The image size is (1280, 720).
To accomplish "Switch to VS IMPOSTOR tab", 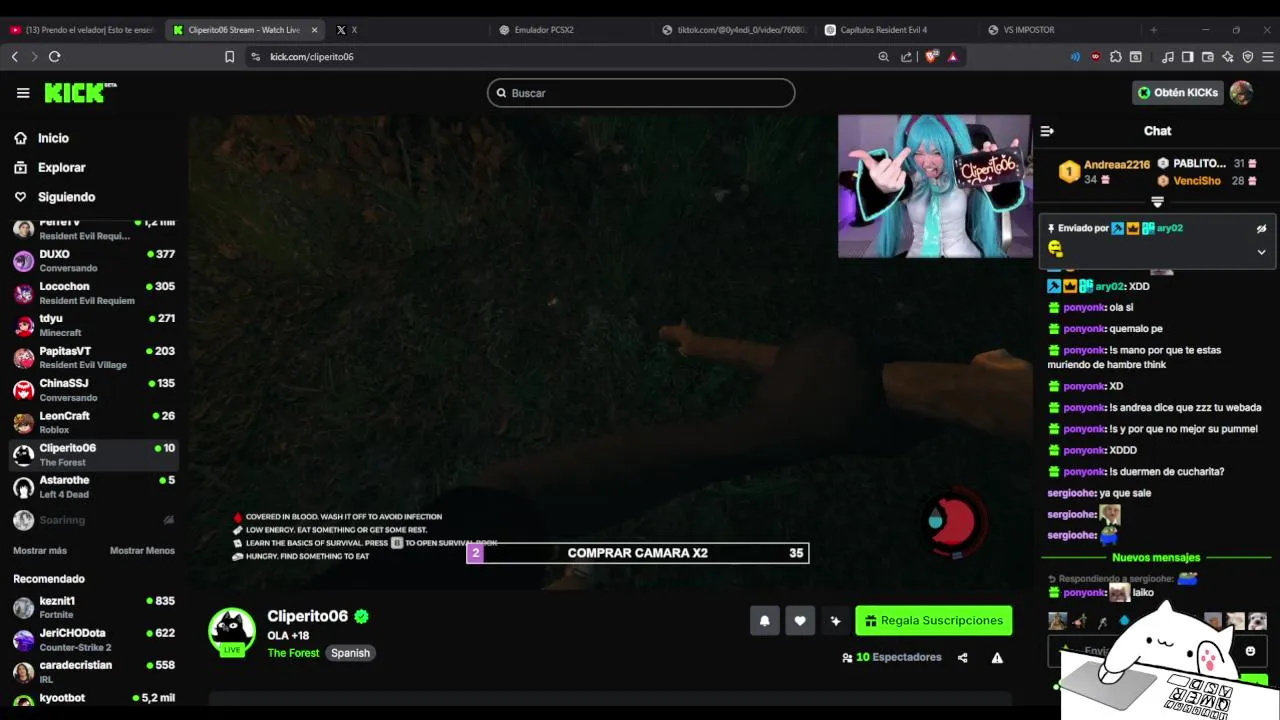I will click(x=1029, y=30).
